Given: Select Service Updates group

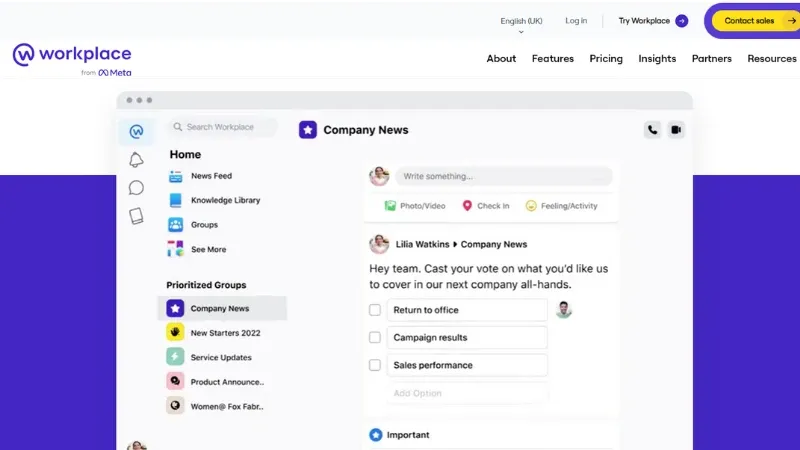Looking at the screenshot, I should [x=222, y=357].
